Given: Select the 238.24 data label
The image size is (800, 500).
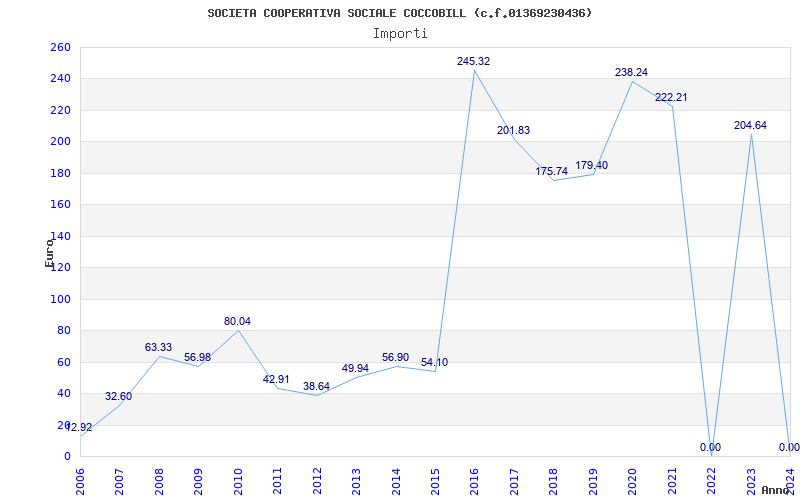Looking at the screenshot, I should 631,72.
